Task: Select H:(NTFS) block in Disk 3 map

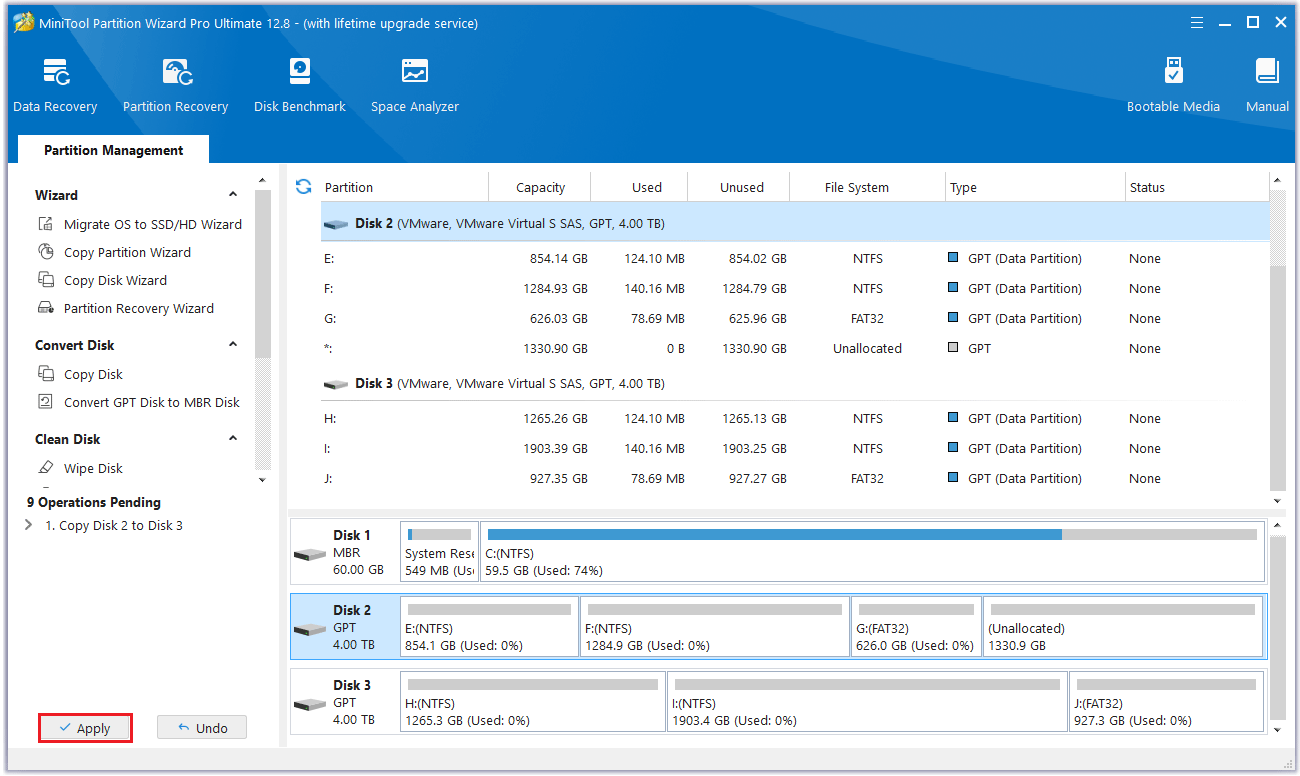Action: pos(532,702)
